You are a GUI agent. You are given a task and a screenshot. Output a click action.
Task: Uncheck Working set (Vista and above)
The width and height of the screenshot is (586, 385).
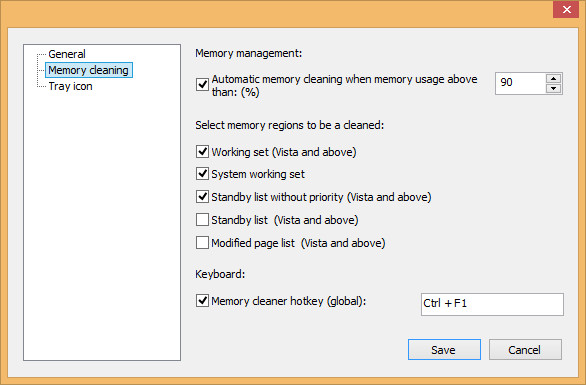(202, 151)
